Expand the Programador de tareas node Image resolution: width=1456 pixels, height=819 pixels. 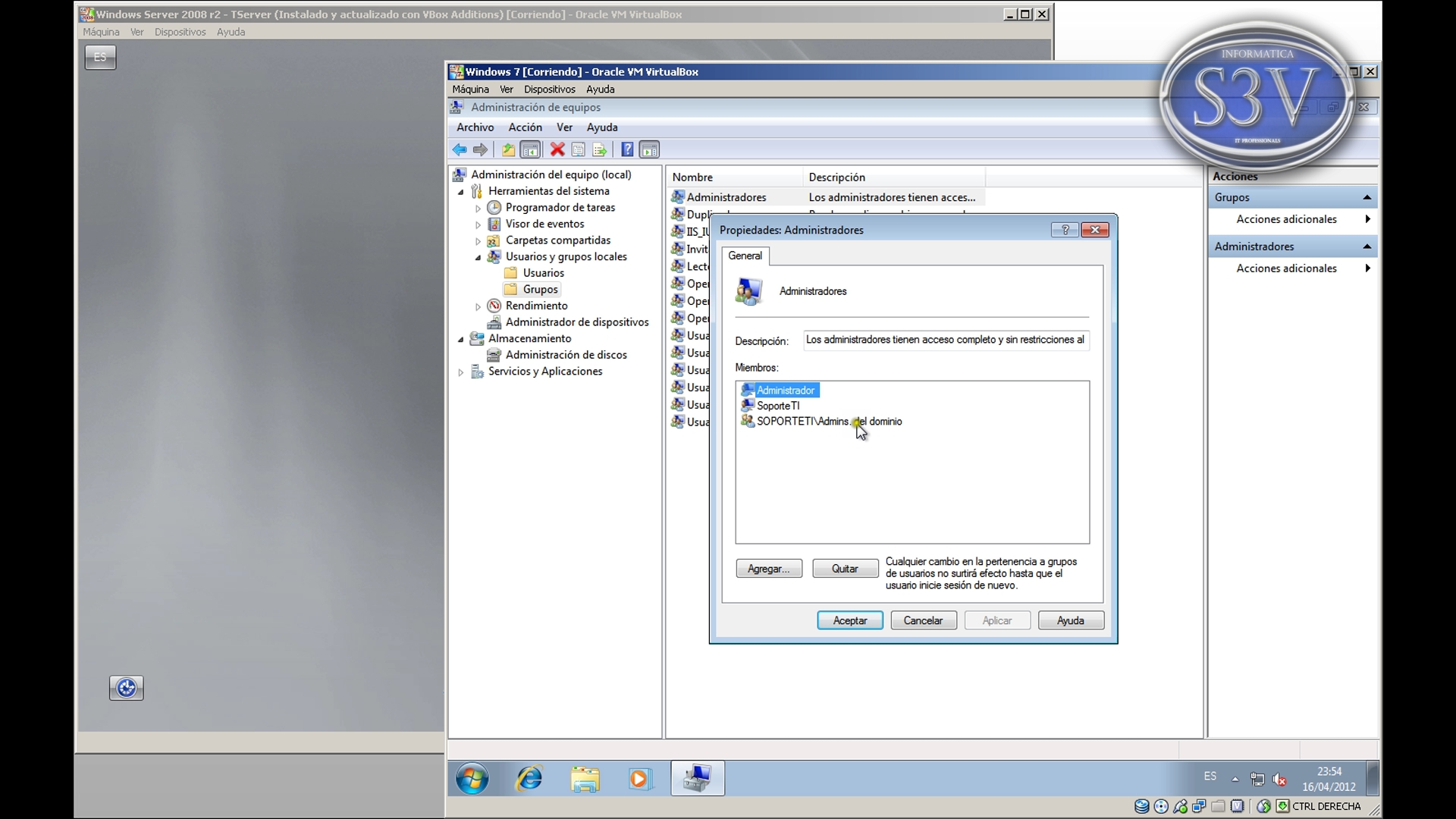(478, 209)
